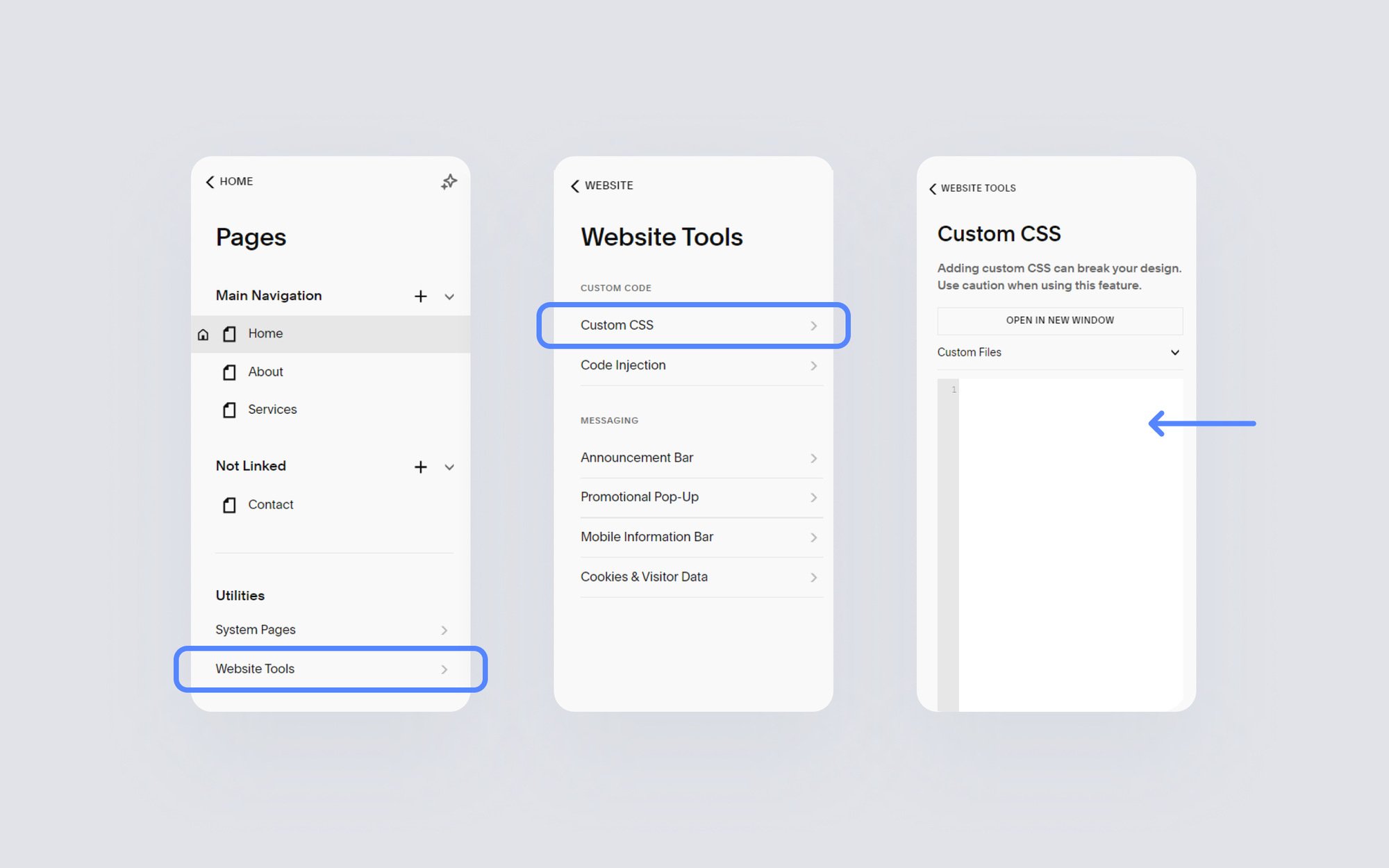Click the Main Navigation section heading
1389x868 pixels.
click(269, 296)
